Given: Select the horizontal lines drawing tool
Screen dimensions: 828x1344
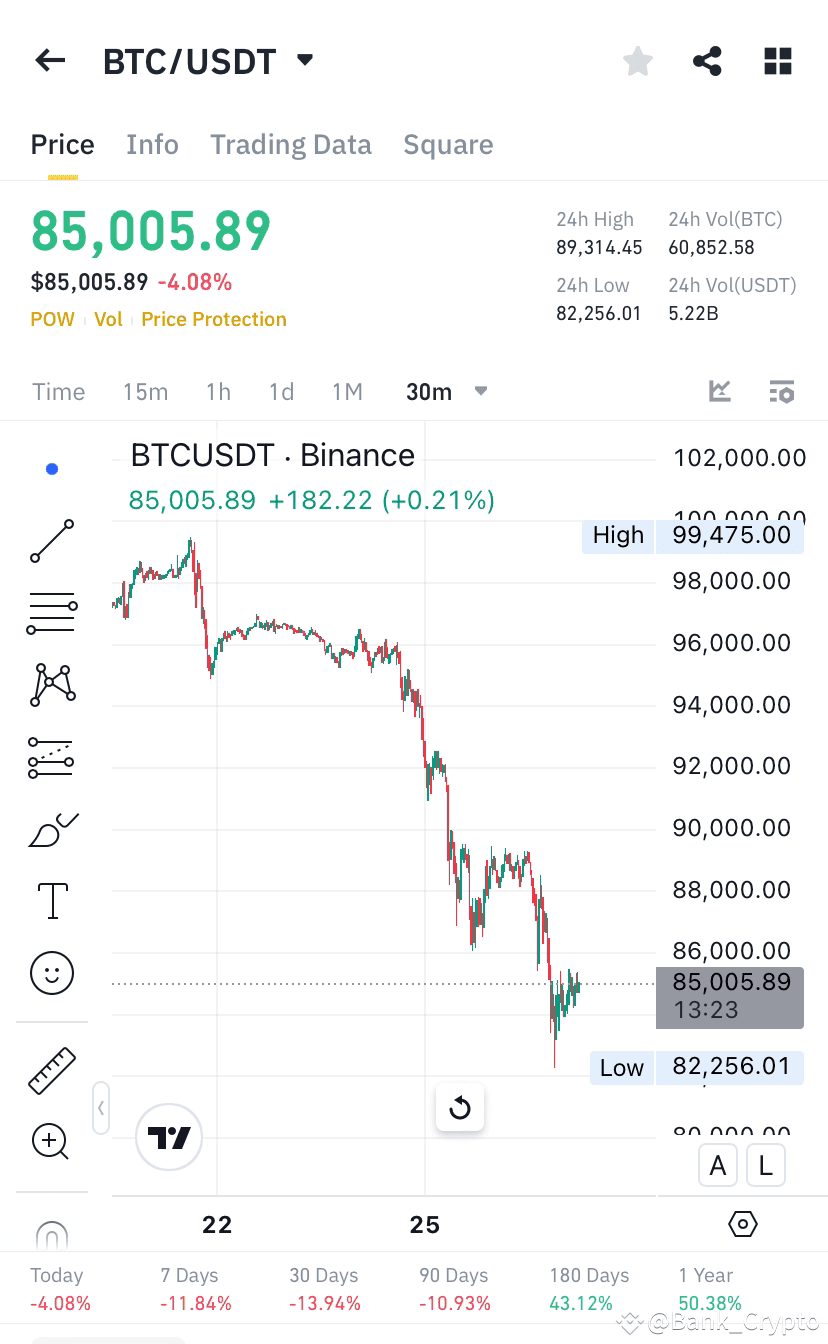Looking at the screenshot, I should click(x=51, y=611).
